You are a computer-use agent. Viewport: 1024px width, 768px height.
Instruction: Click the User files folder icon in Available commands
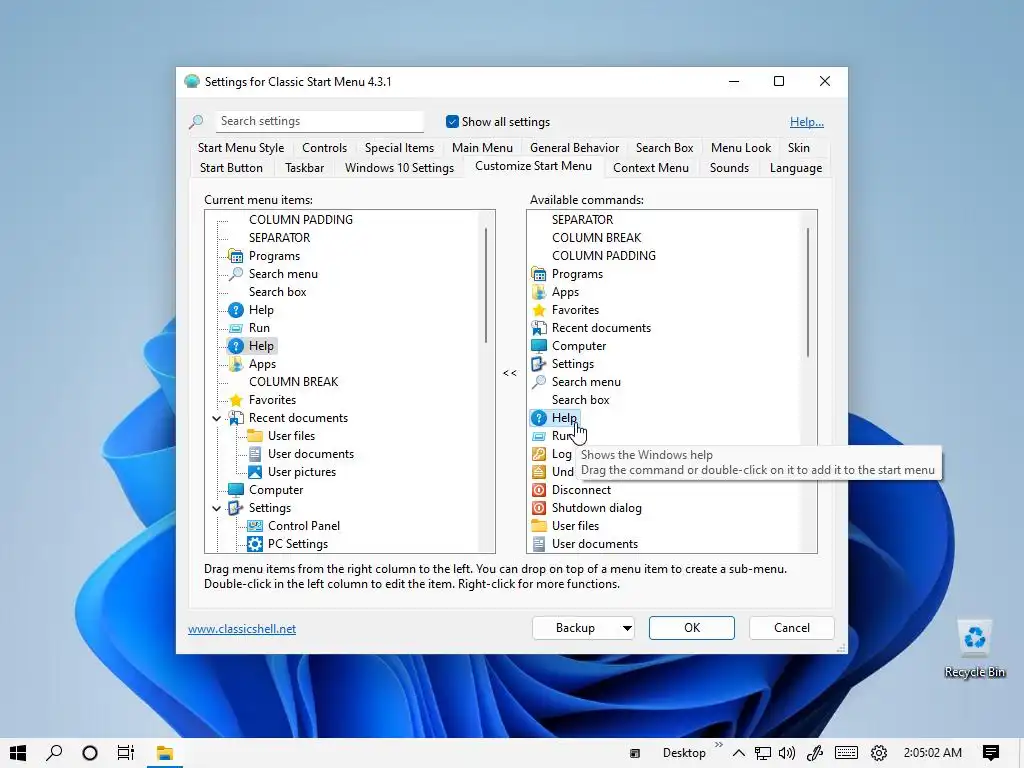coord(539,526)
